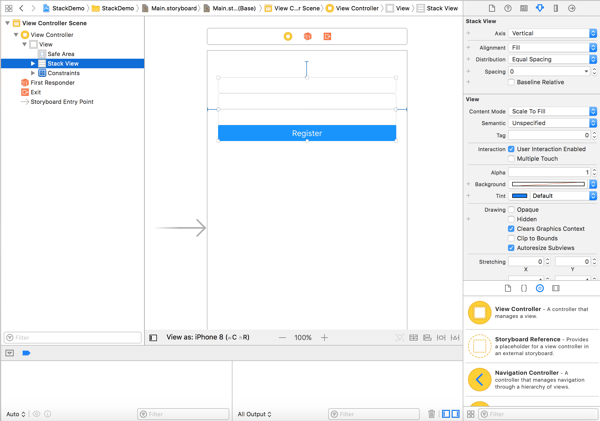
Task: Click the Embed In Stack button
Action: pyautogui.click(x=413, y=338)
